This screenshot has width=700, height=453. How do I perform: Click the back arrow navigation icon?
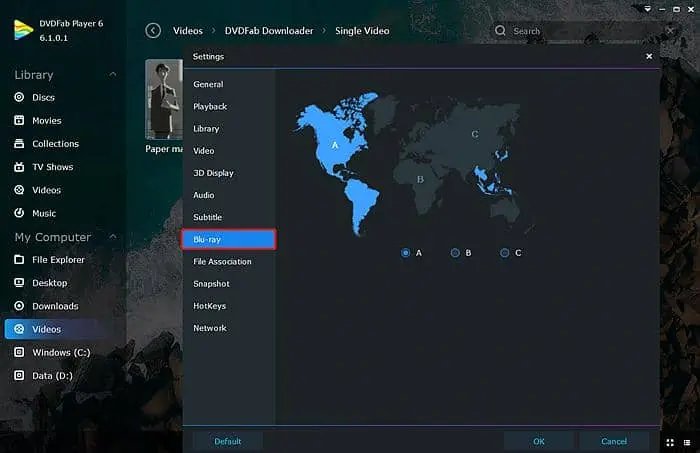coord(153,31)
